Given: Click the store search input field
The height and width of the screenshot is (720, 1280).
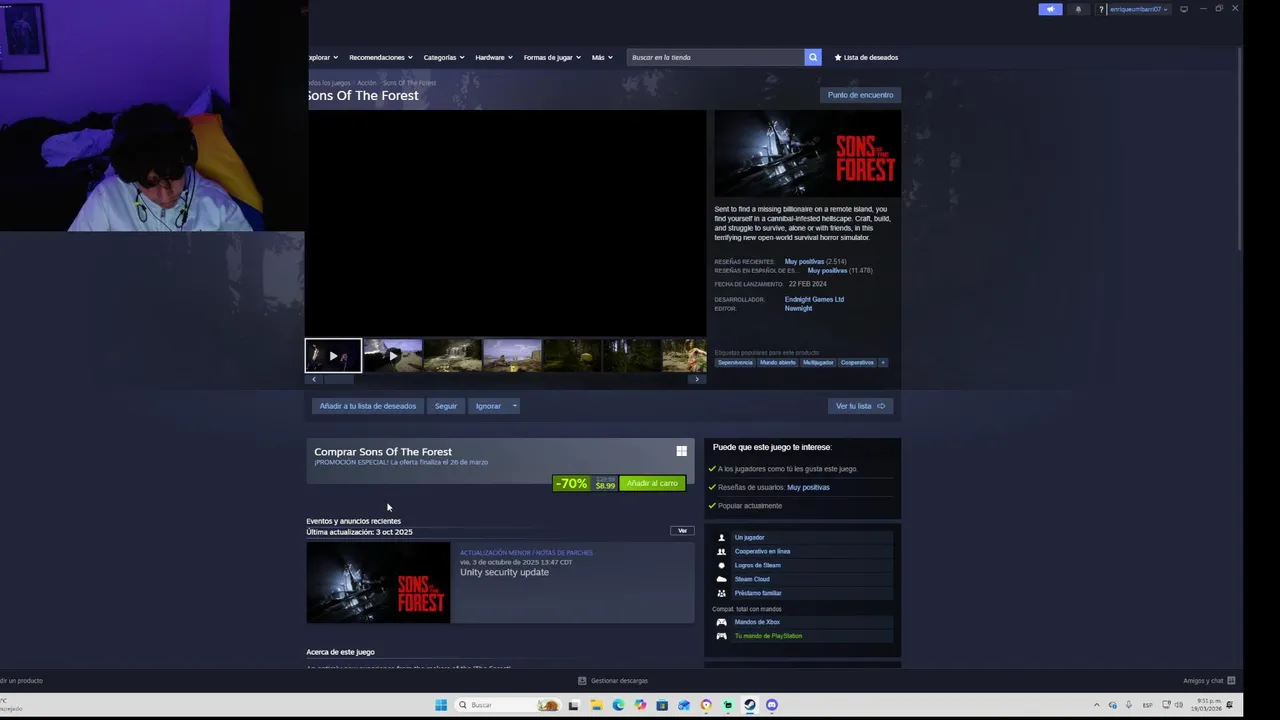Looking at the screenshot, I should [715, 57].
